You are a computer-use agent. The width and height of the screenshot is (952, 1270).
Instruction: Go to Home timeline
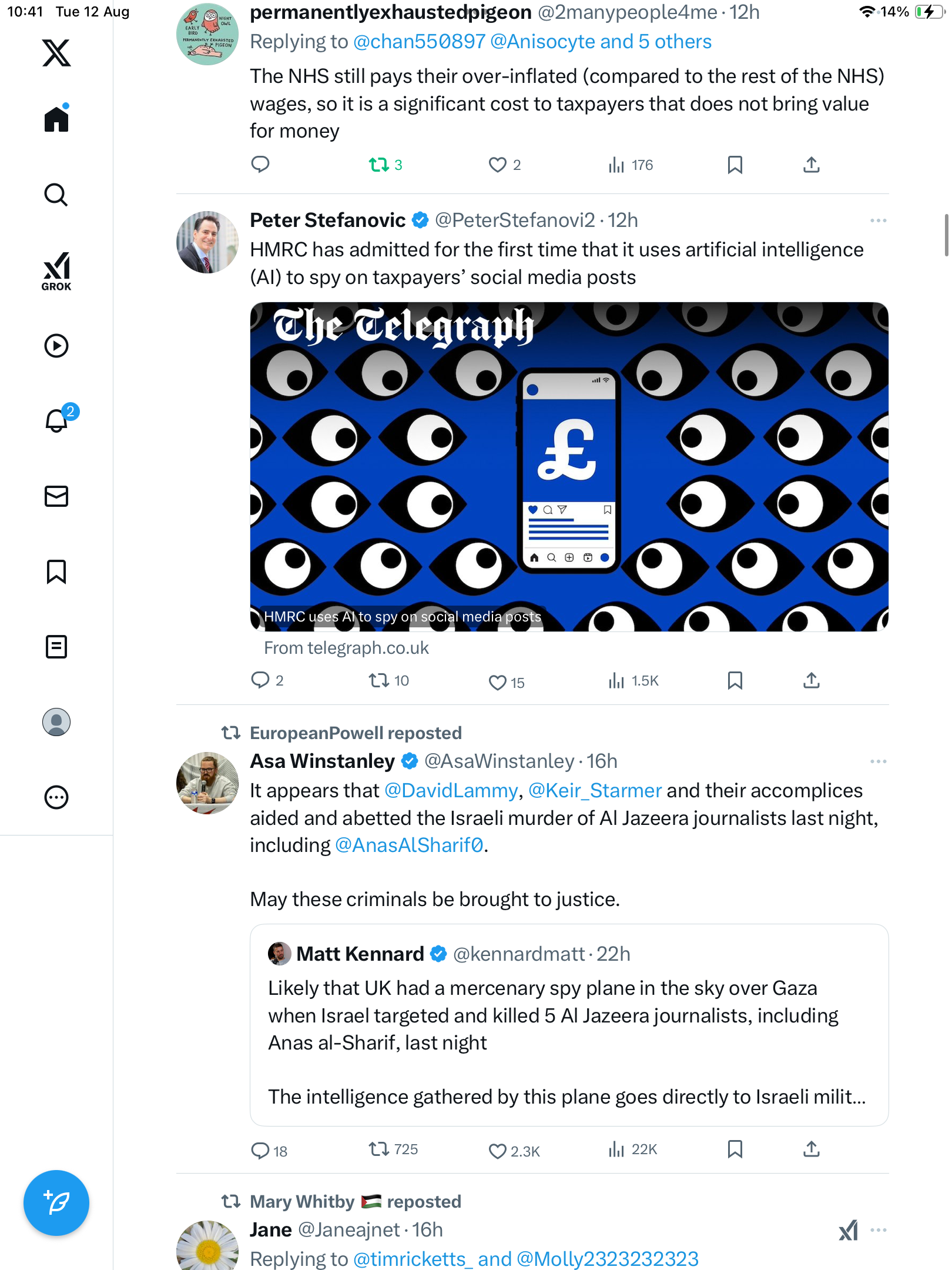click(x=56, y=119)
